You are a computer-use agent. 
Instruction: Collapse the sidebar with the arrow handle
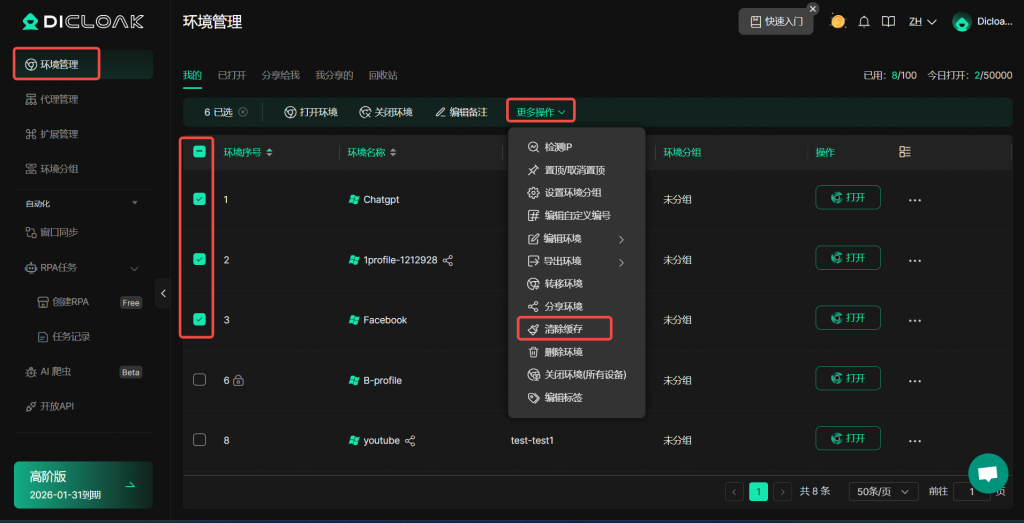(164, 292)
